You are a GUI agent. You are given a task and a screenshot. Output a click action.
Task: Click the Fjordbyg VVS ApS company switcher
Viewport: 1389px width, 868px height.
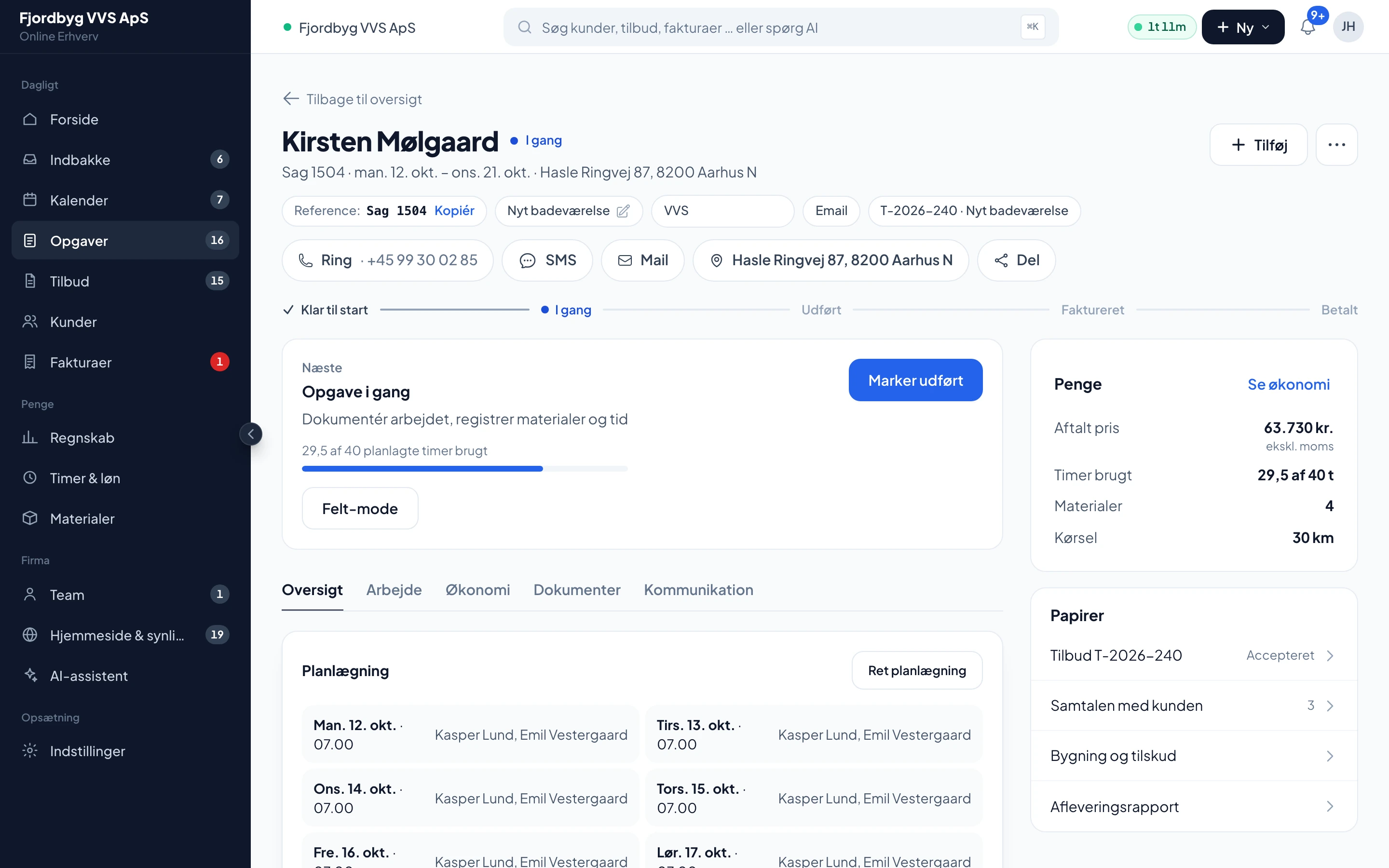tap(350, 27)
